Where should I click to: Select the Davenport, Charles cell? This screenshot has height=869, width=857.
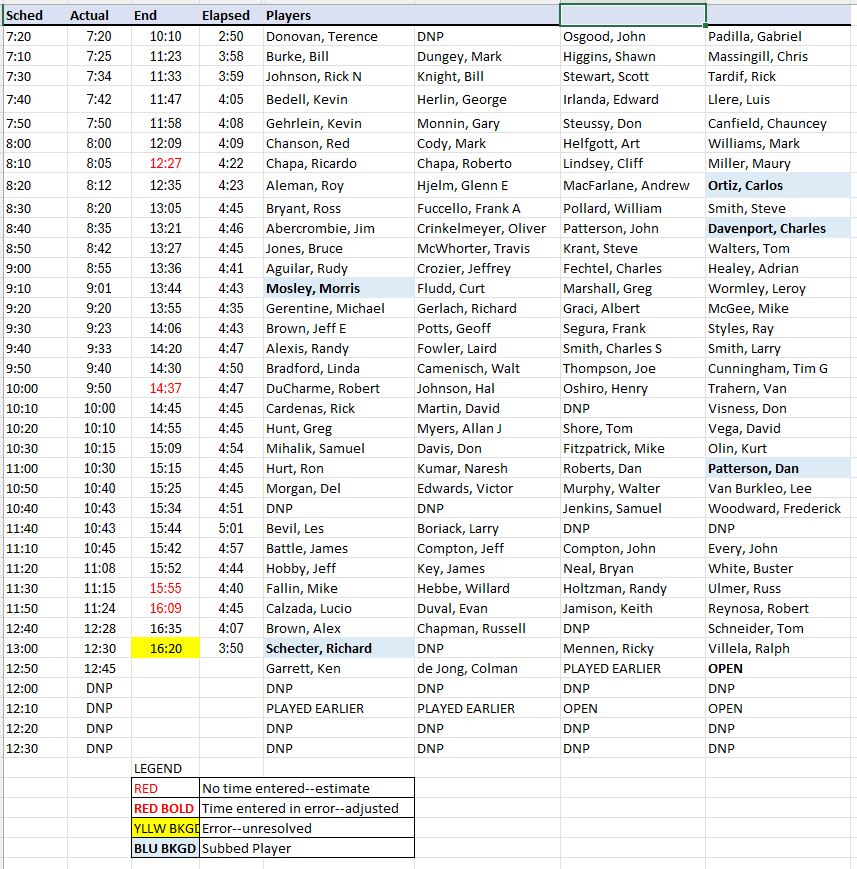click(778, 228)
